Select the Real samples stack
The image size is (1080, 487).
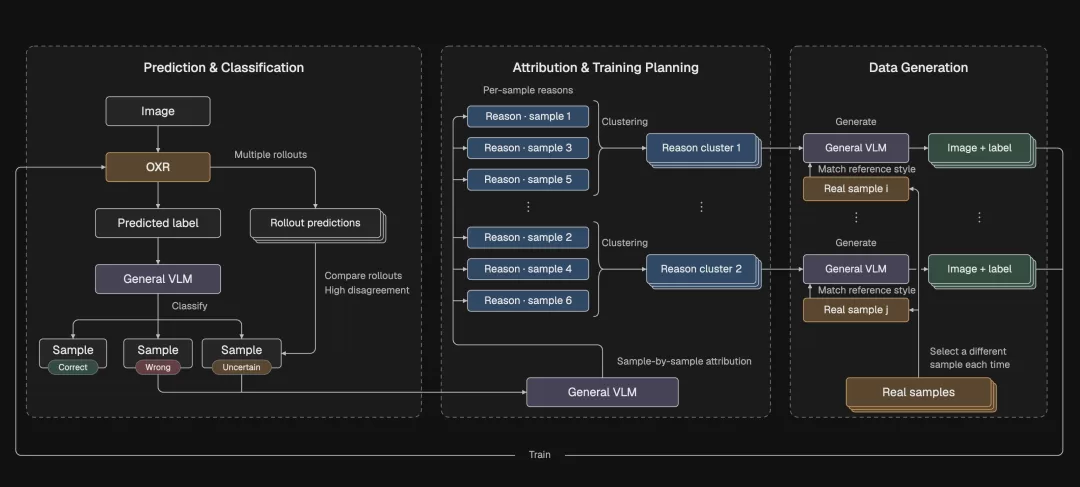point(921,395)
